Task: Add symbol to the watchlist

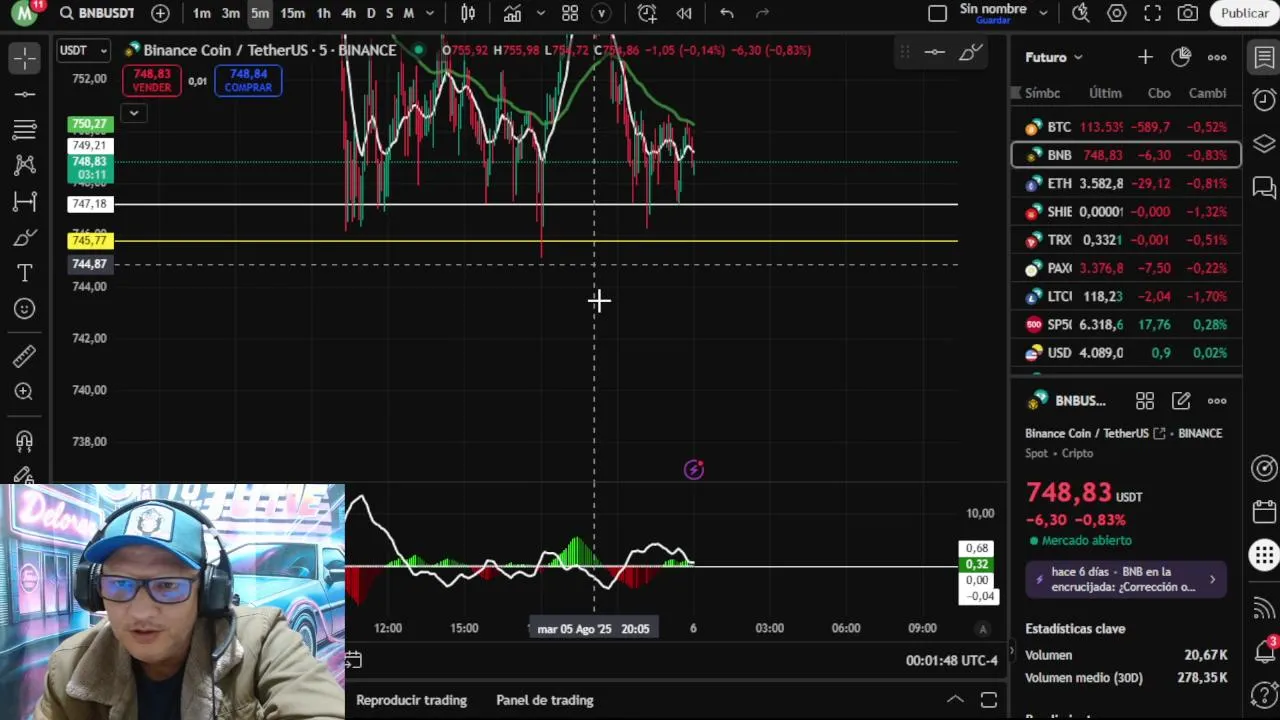Action: tap(1145, 57)
